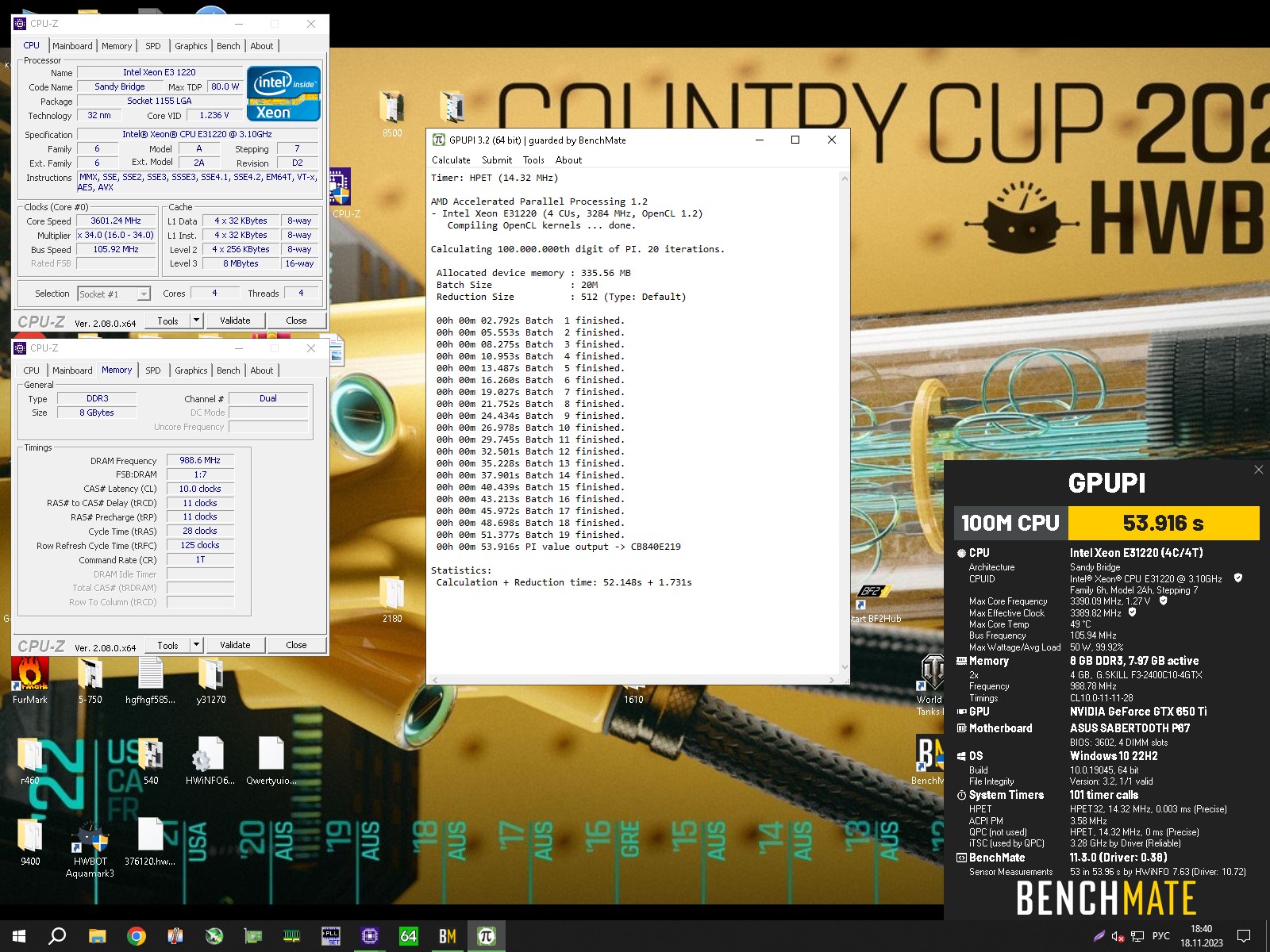Click GPUPI vertical scrollbar down arrow
The width and height of the screenshot is (1270, 952).
[x=845, y=667]
